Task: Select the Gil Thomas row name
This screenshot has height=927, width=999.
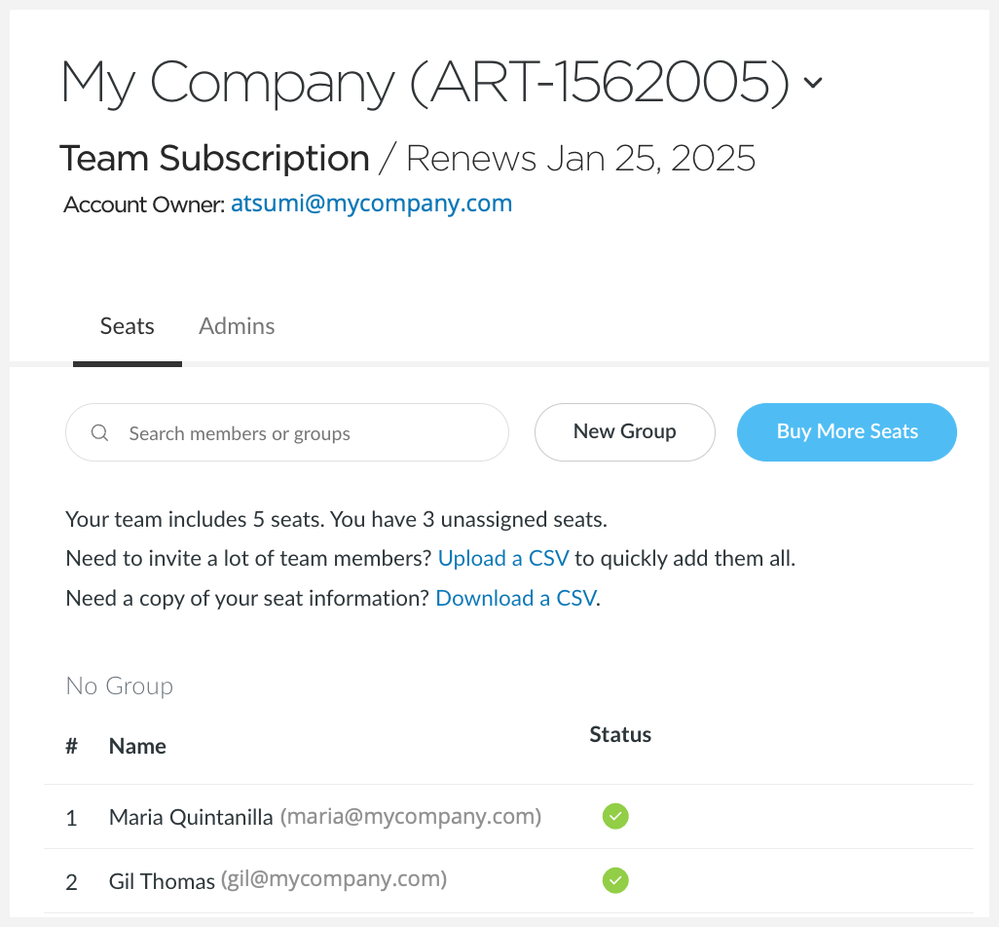Action: click(162, 882)
